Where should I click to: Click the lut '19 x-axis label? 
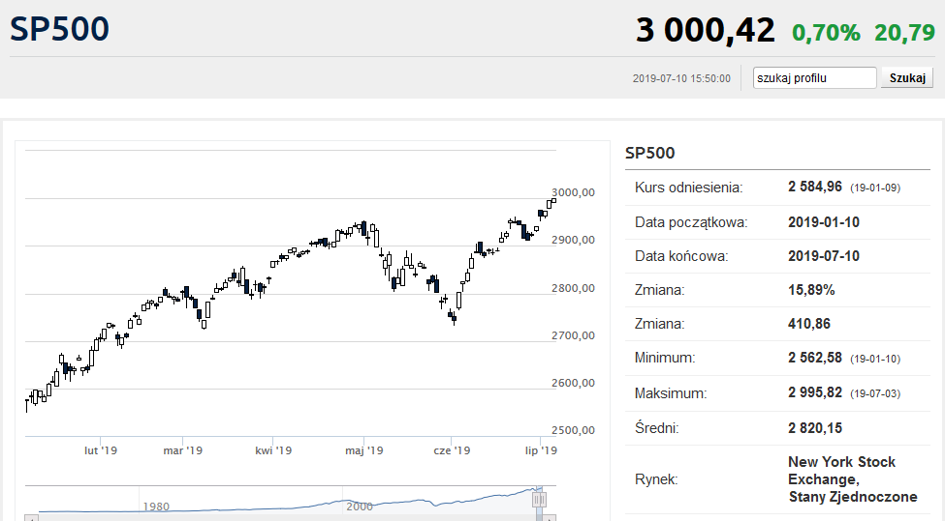click(101, 450)
